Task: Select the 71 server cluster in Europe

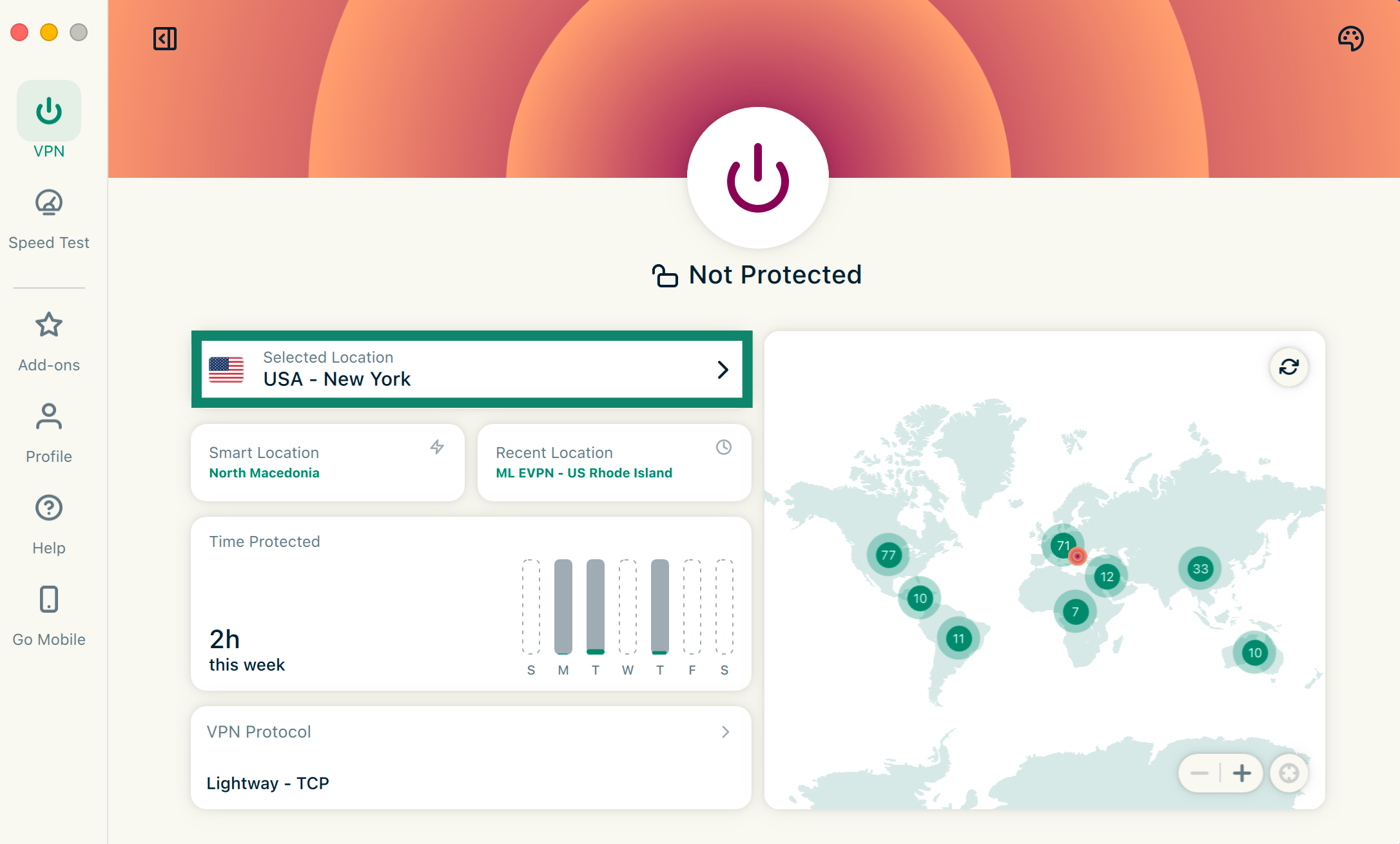Action: (x=1062, y=546)
